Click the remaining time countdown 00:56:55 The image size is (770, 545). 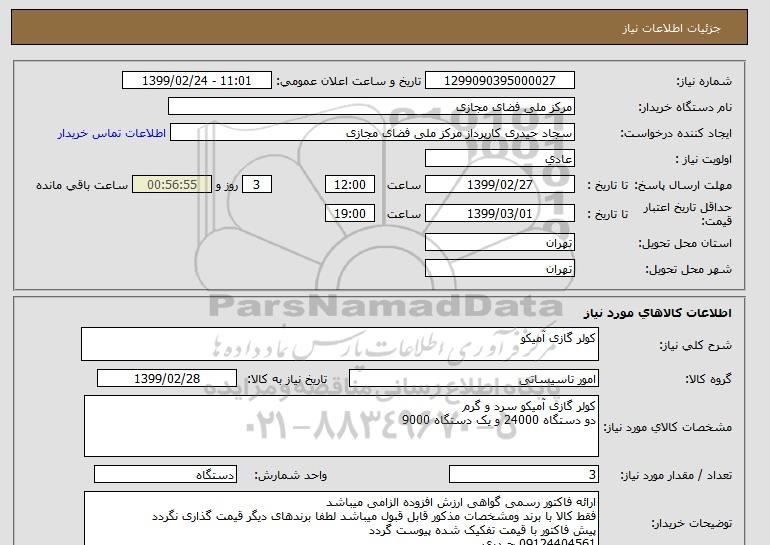pyautogui.click(x=172, y=185)
